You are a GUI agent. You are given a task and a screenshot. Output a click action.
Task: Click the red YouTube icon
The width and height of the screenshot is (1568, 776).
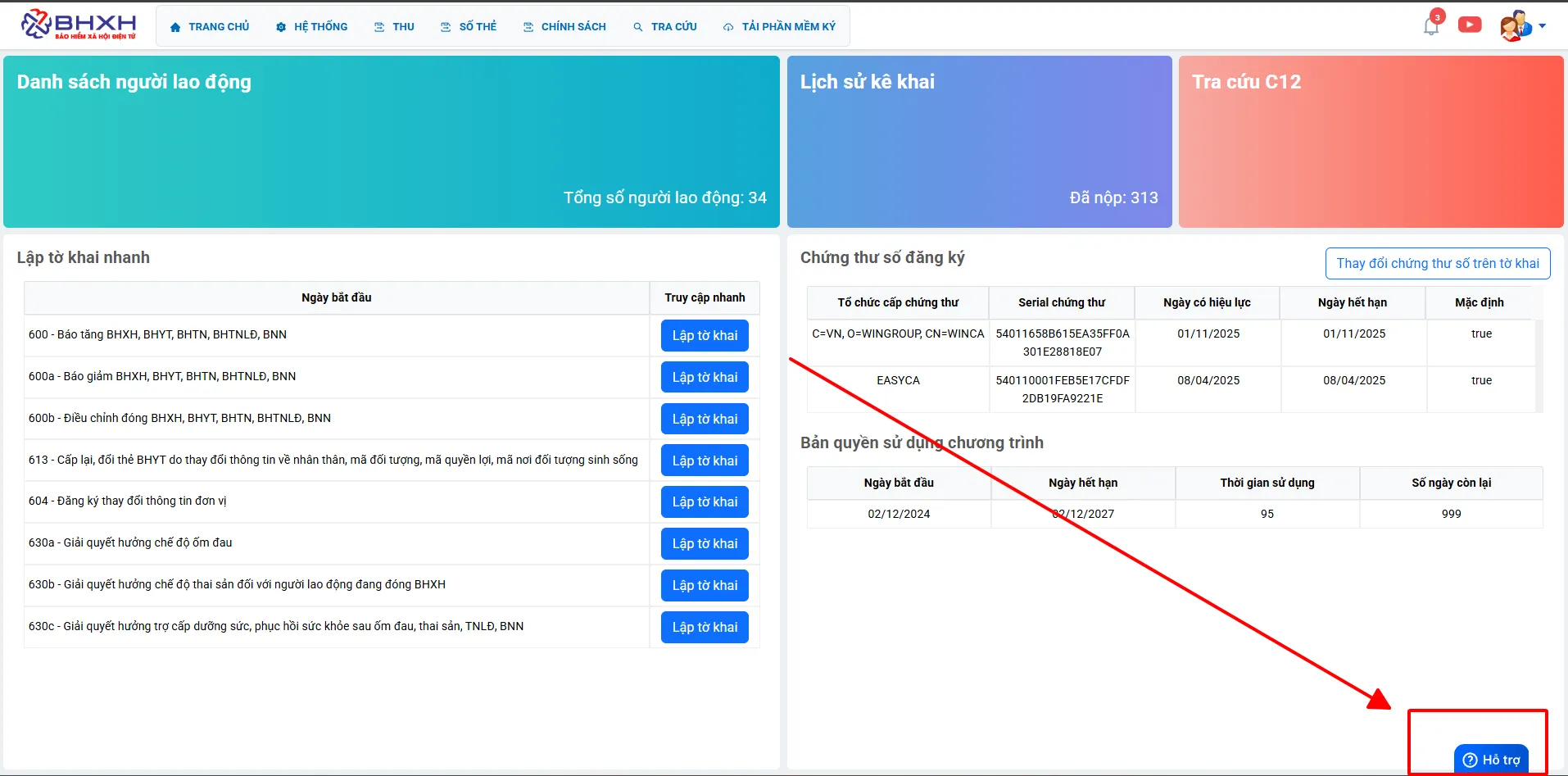pos(1470,25)
